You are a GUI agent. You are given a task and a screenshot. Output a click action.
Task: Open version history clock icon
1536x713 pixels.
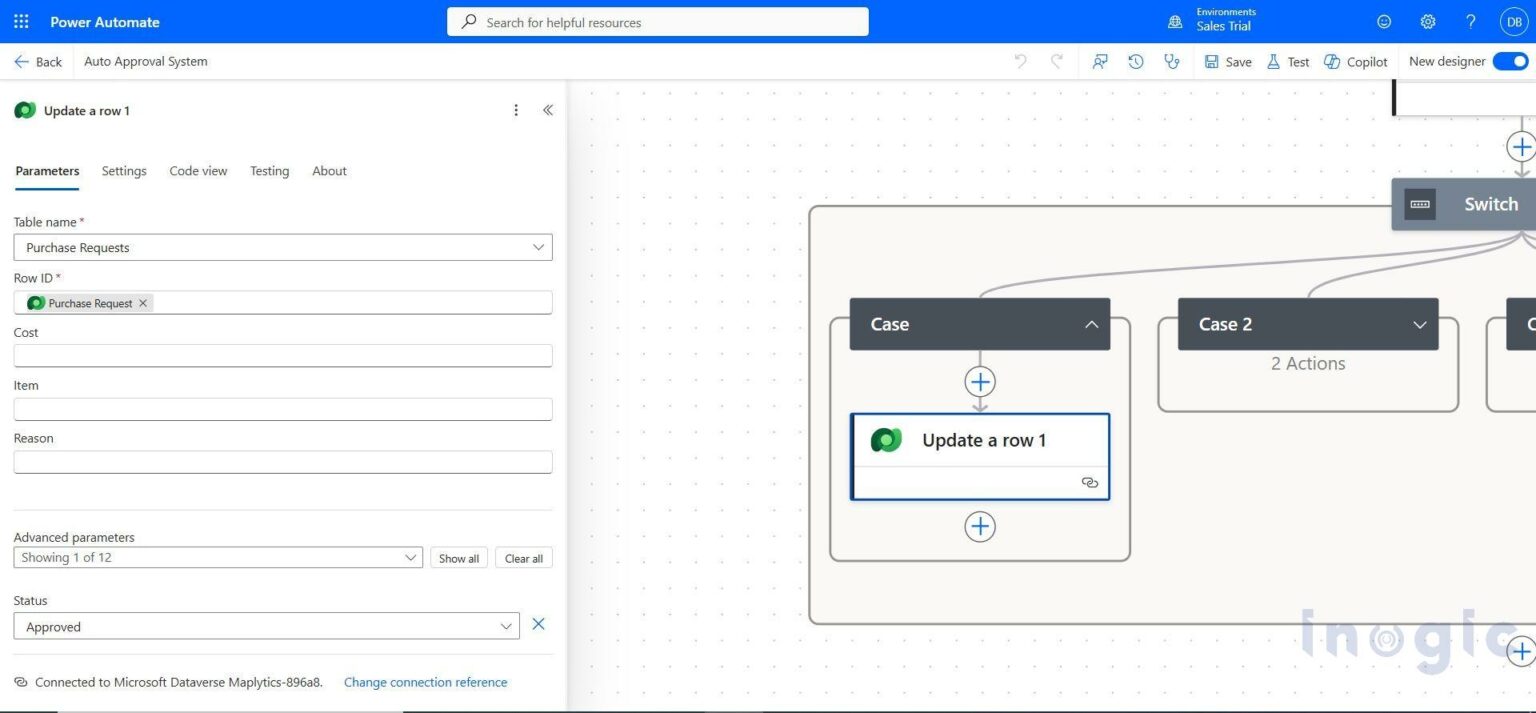click(x=1136, y=61)
